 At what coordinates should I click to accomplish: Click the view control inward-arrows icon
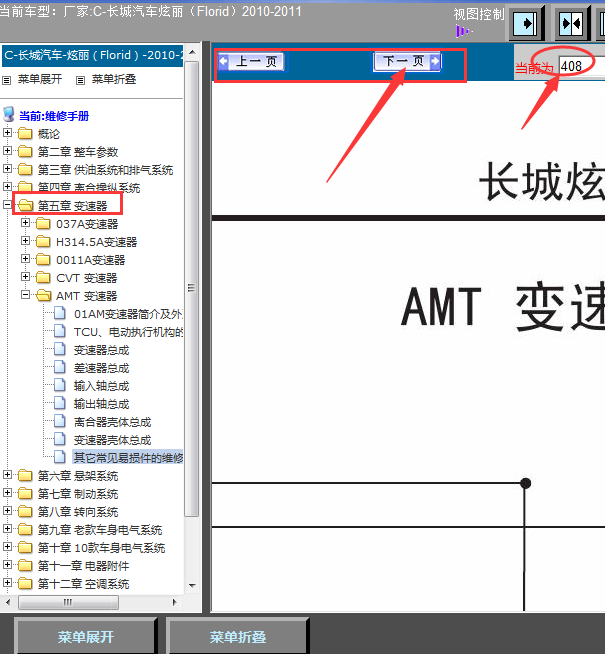(x=571, y=23)
